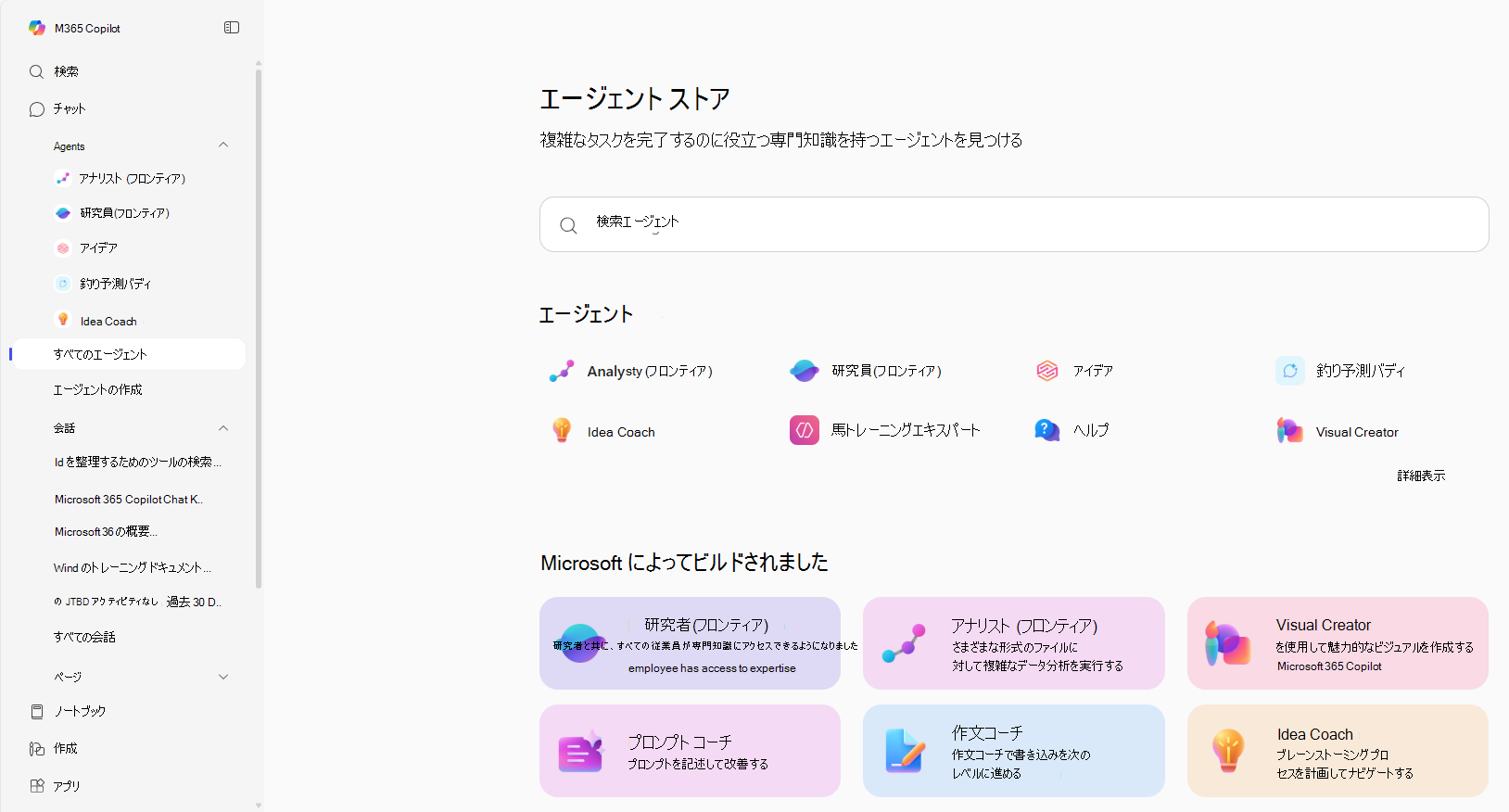Screen dimensions: 1509x812
Task: Click the アイデア agent icon in list
Action: click(x=1047, y=371)
